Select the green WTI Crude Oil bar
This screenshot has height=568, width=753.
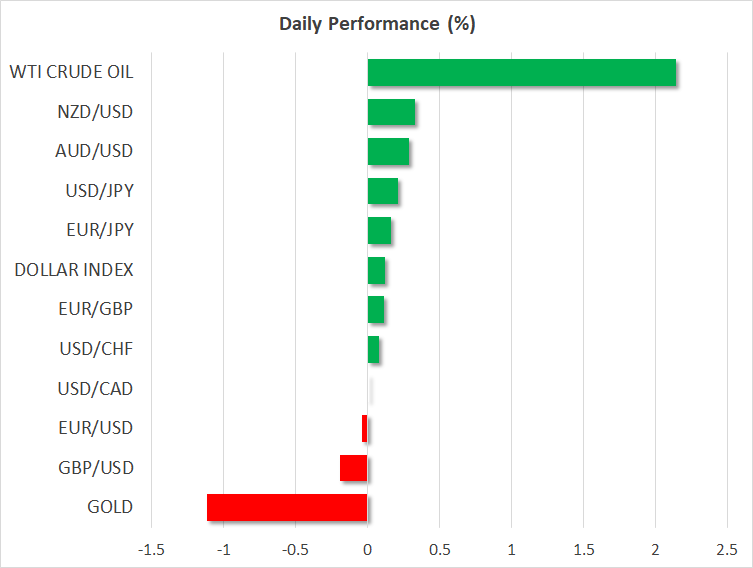[x=521, y=73]
